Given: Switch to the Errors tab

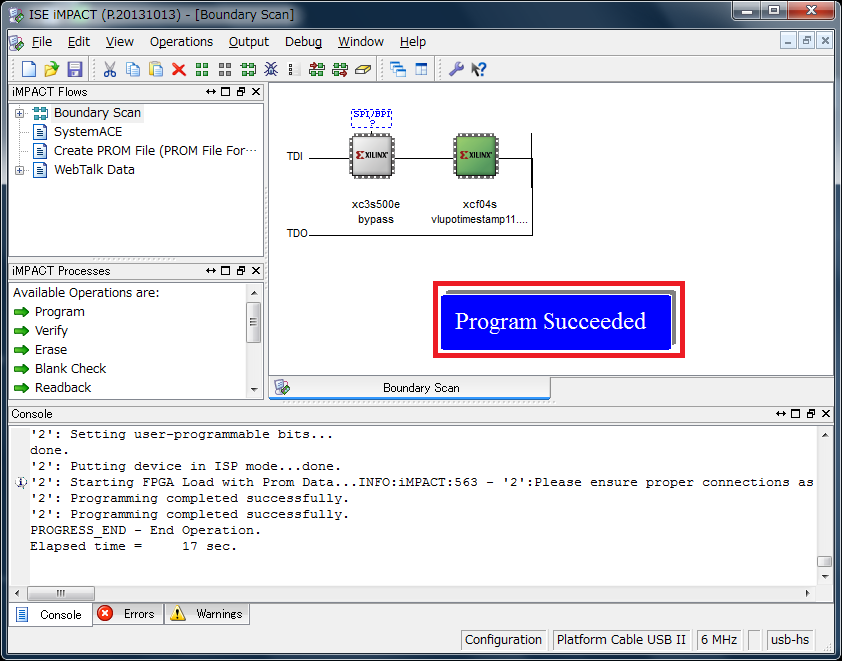Looking at the screenshot, I should point(128,614).
